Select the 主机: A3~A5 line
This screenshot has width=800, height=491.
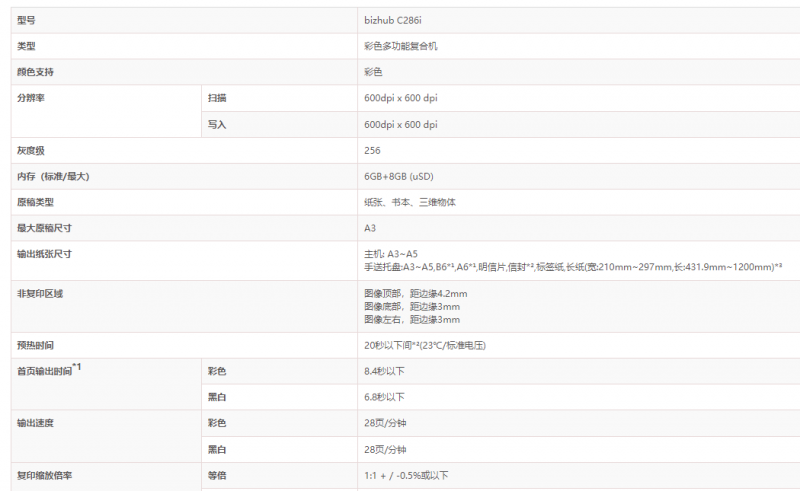click(391, 254)
